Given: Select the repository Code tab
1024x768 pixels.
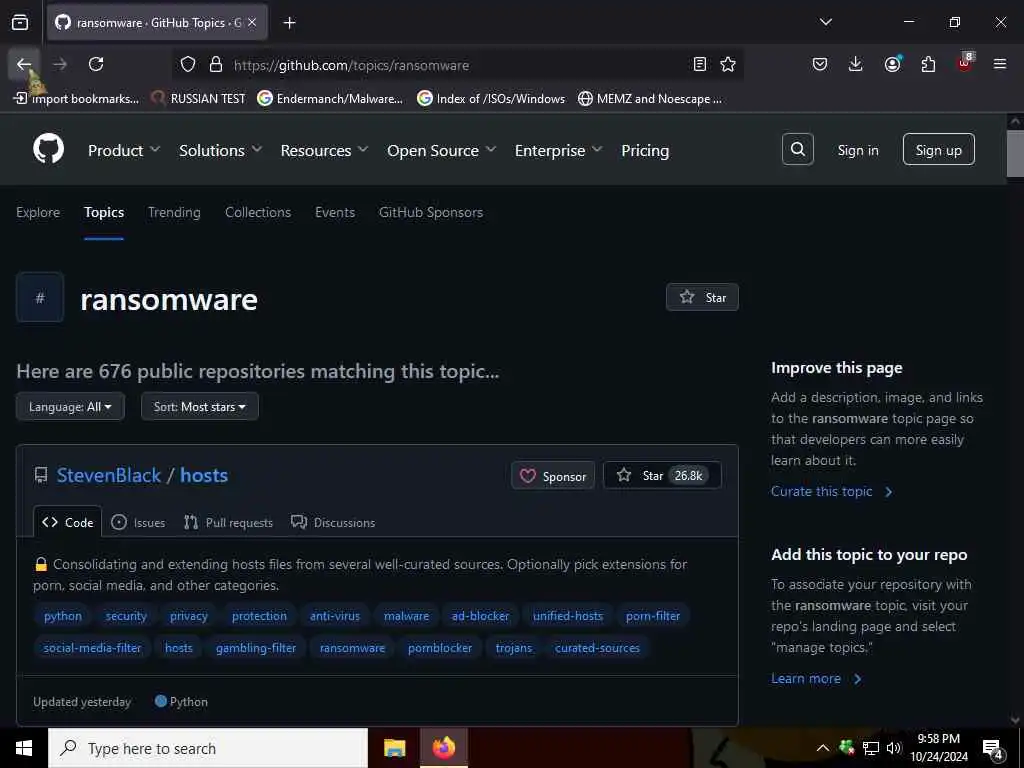Looking at the screenshot, I should coord(68,522).
